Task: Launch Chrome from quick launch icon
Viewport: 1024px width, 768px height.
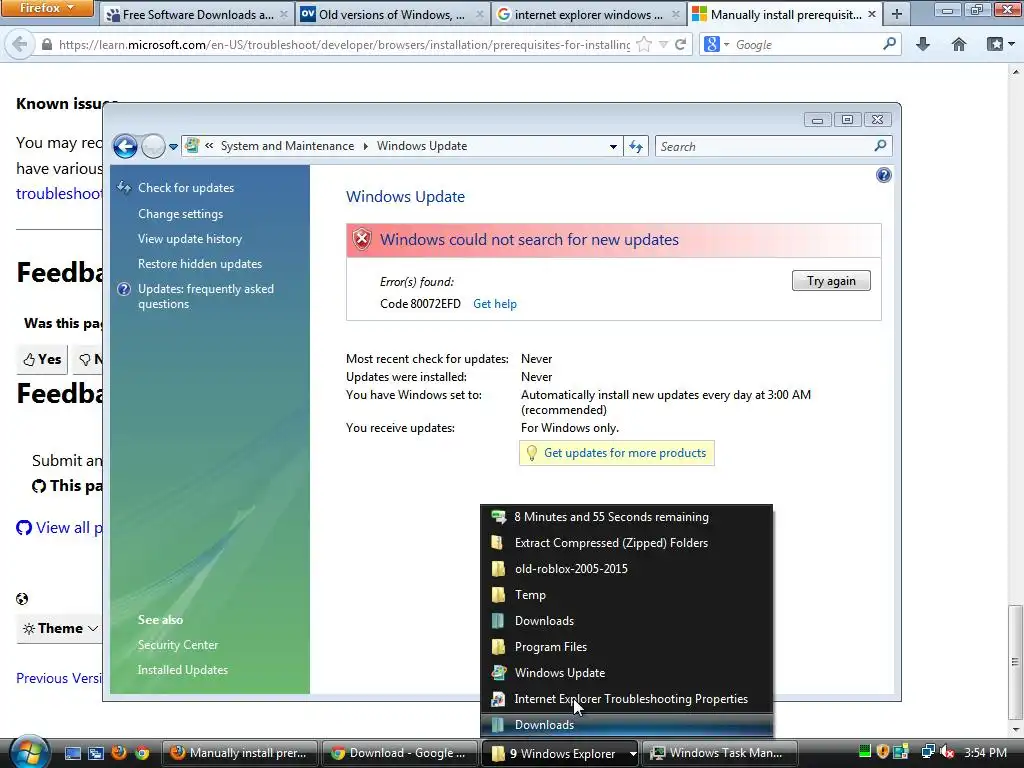Action: 142,753
